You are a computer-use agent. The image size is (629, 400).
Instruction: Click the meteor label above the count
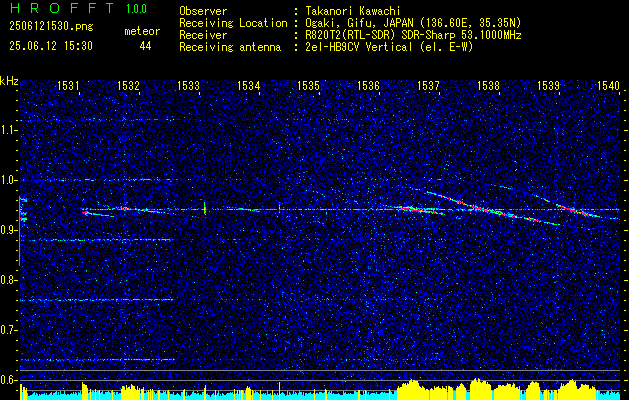point(142,31)
